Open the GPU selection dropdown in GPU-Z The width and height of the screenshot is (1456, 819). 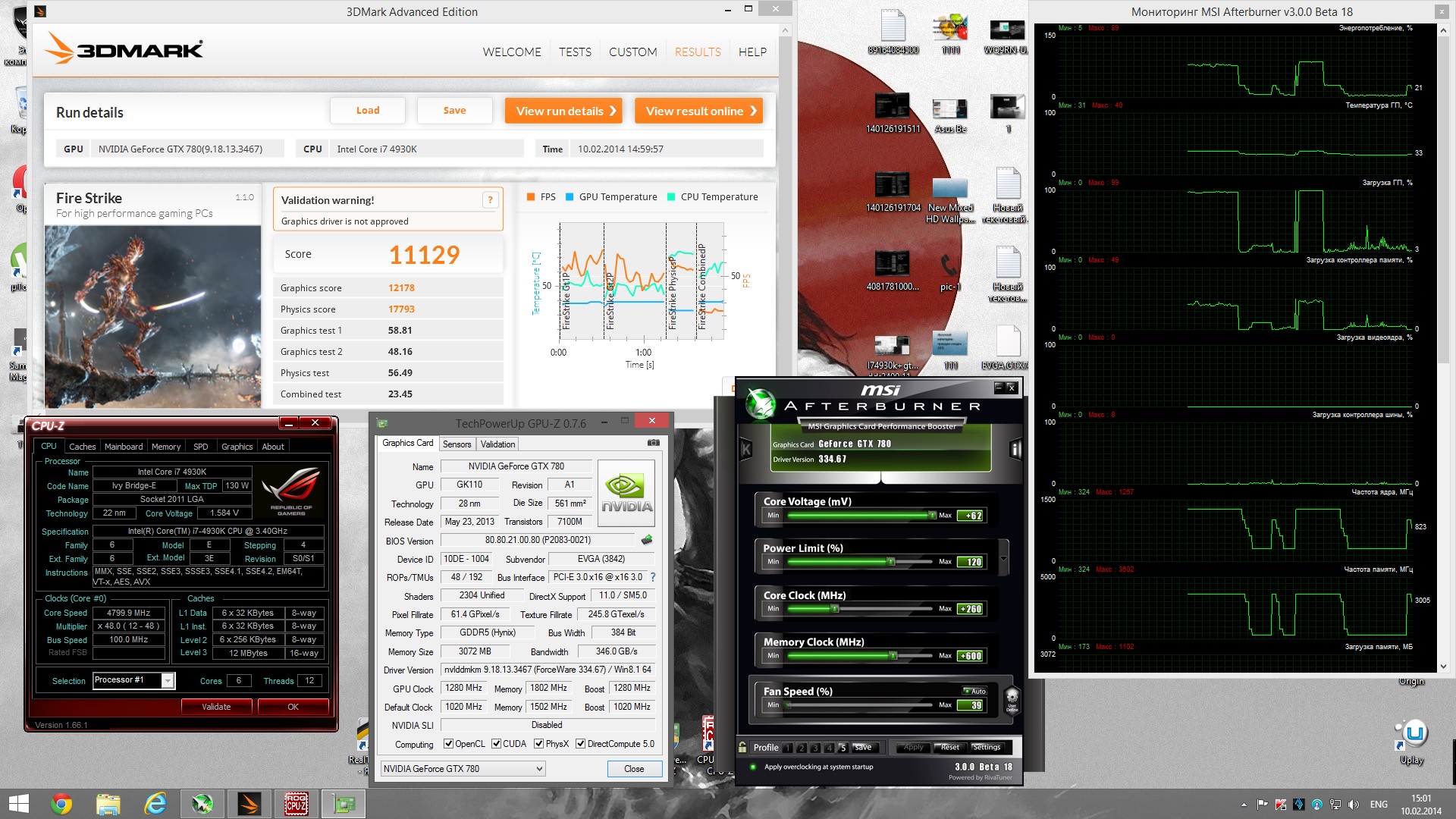pyautogui.click(x=463, y=769)
